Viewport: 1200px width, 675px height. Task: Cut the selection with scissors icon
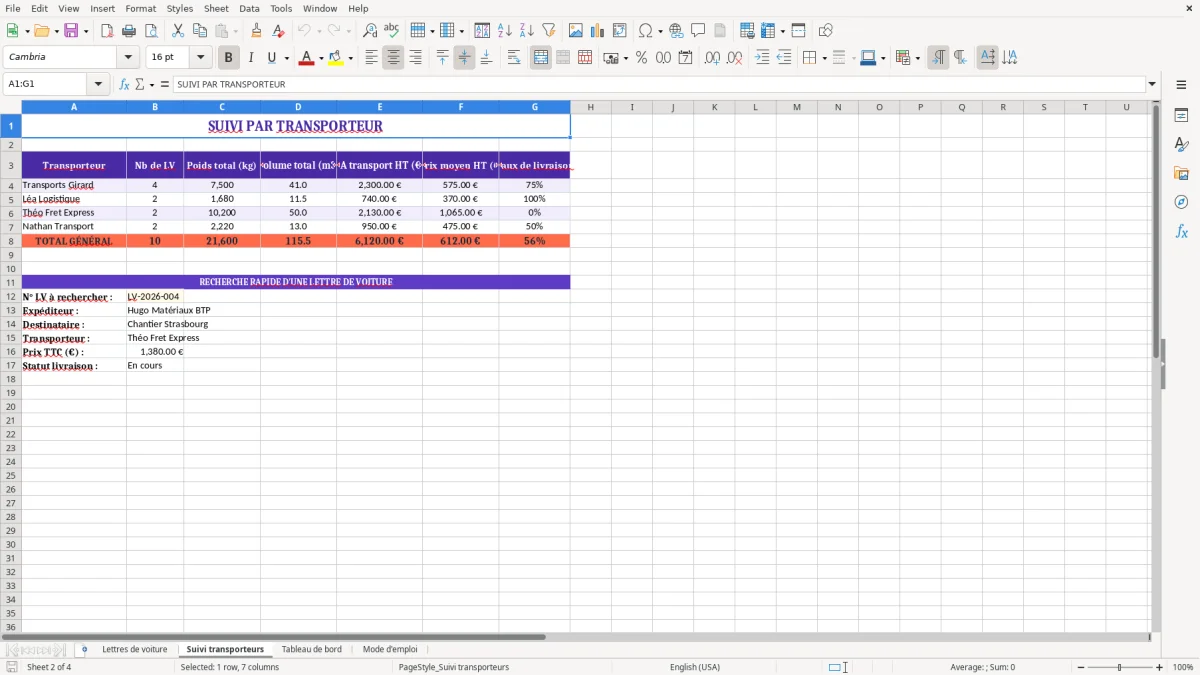pos(178,31)
